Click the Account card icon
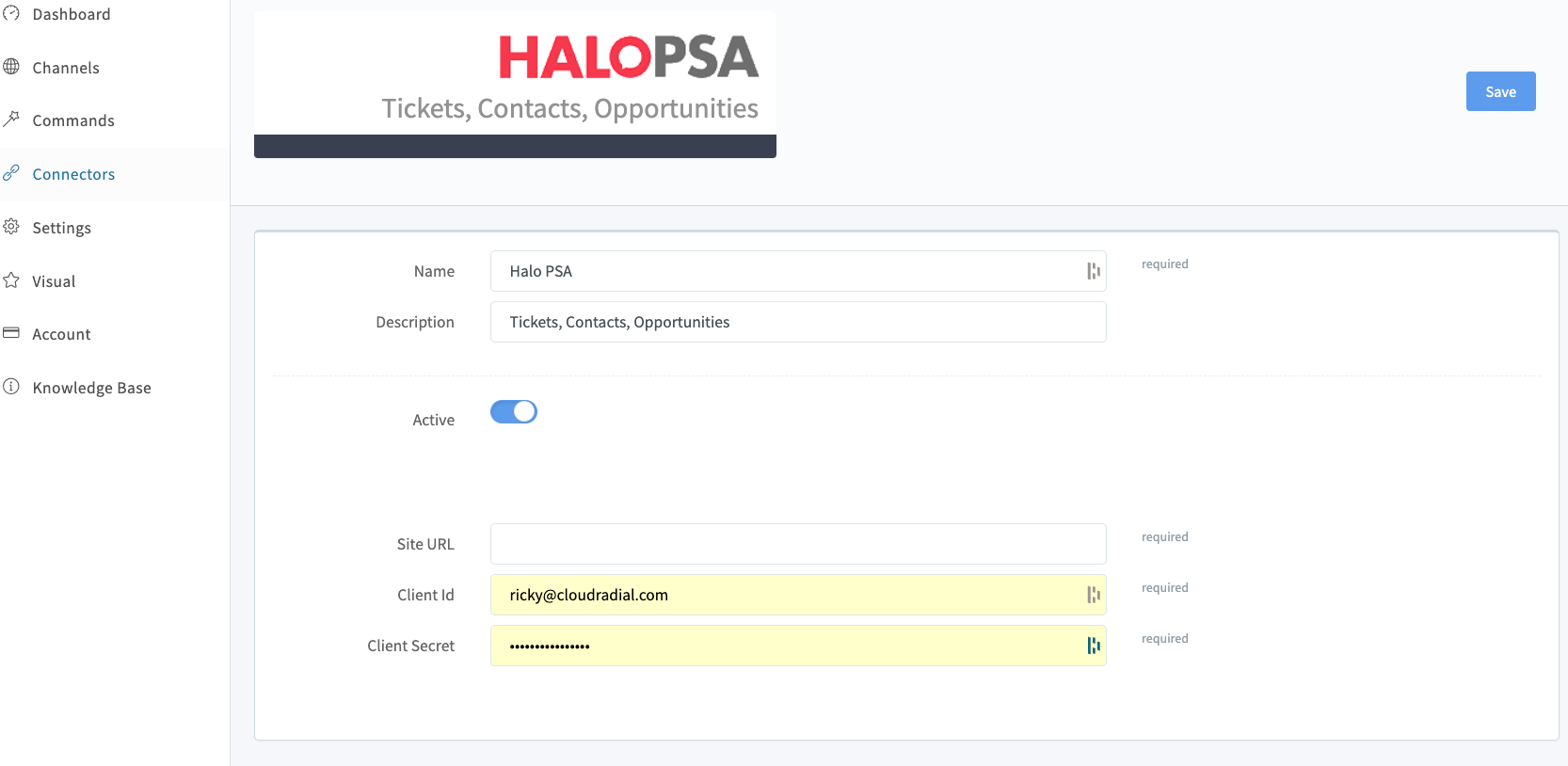Viewport: 1568px width, 766px height. click(11, 332)
